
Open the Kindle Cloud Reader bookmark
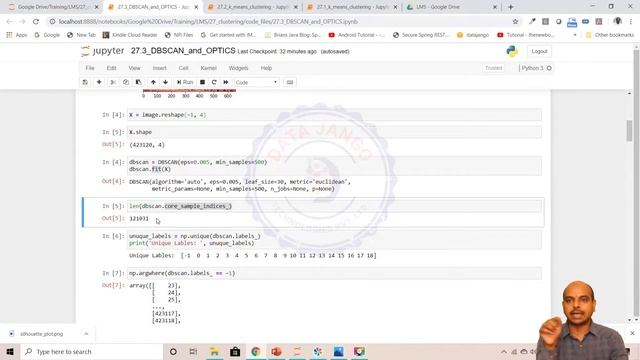130,35
